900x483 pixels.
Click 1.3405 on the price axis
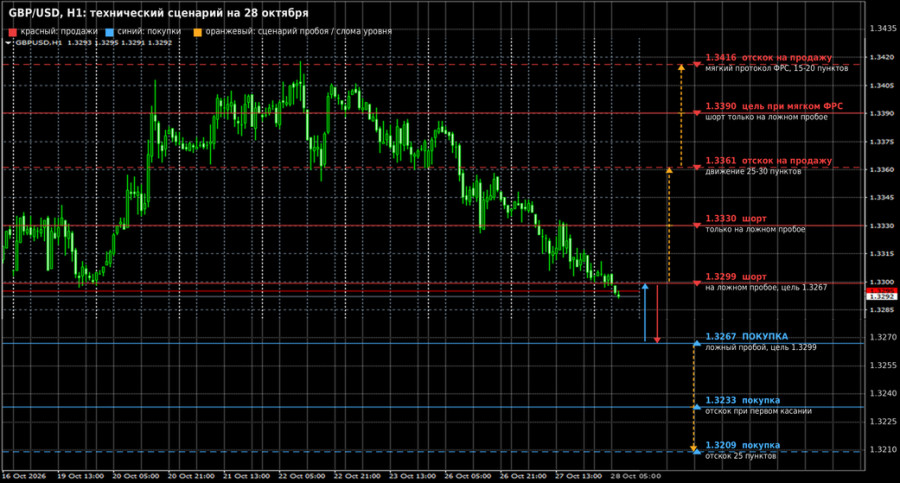883,86
